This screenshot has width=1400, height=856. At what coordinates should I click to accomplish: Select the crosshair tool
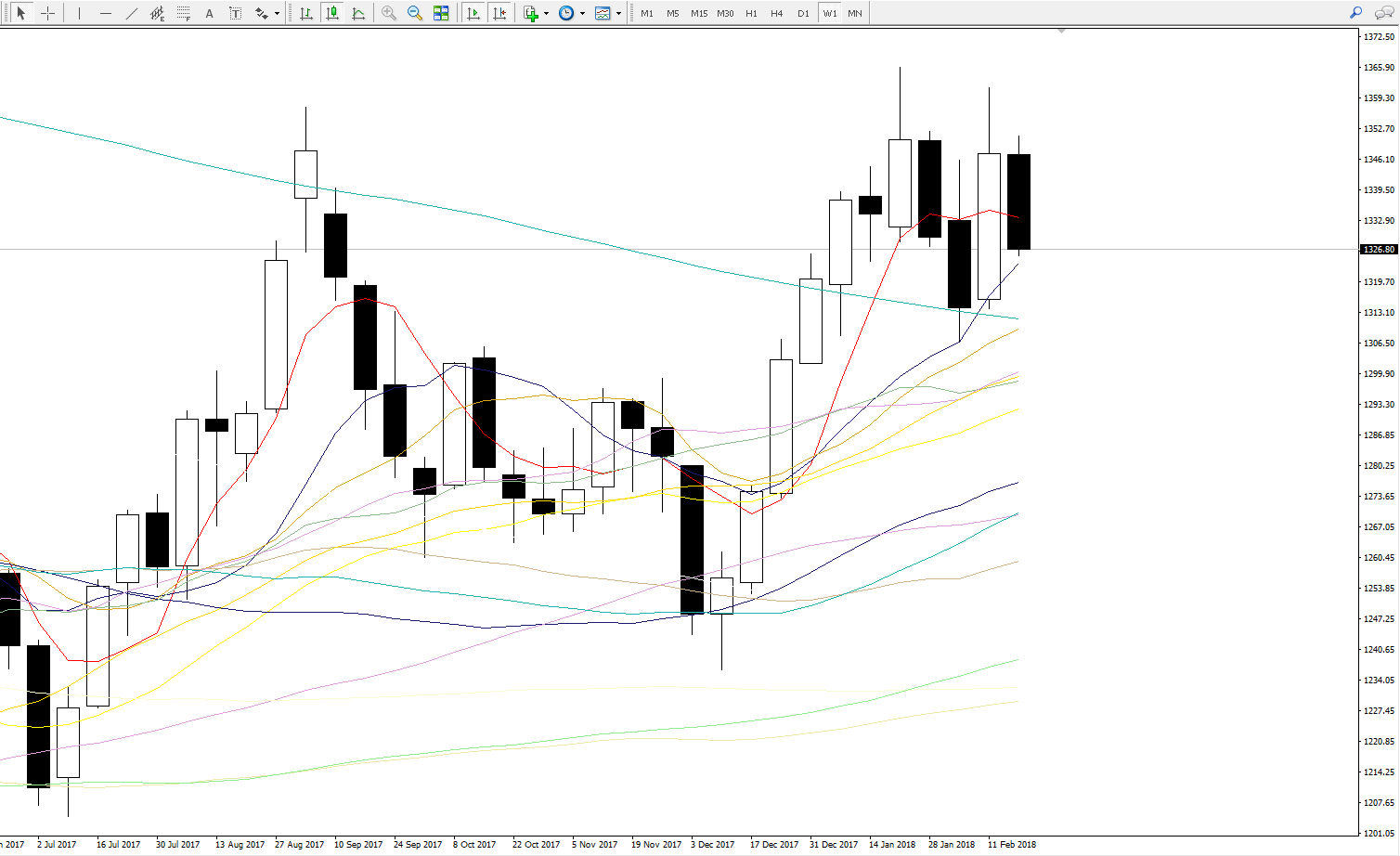[47, 13]
